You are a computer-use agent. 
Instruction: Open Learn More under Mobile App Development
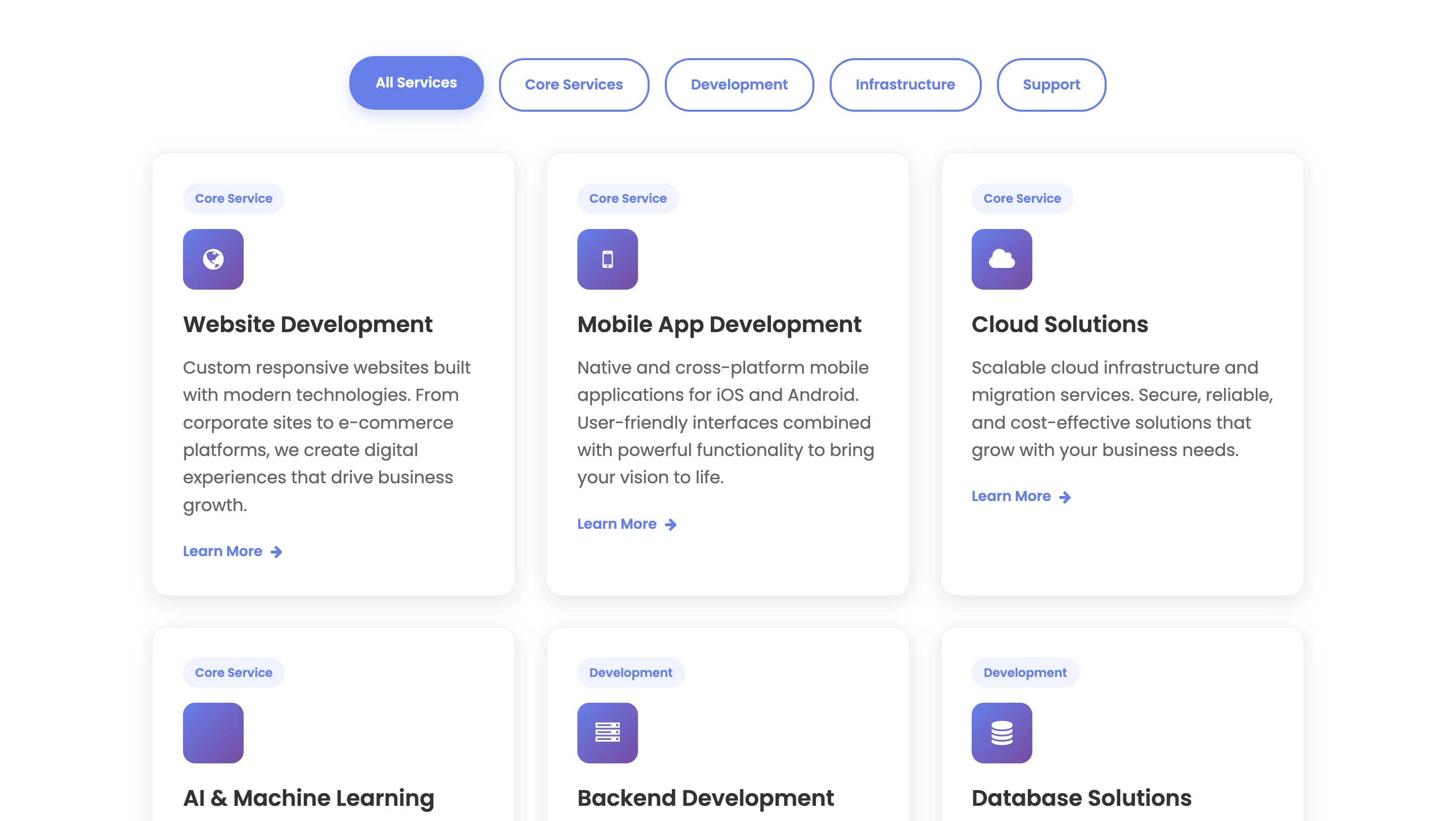coord(617,524)
